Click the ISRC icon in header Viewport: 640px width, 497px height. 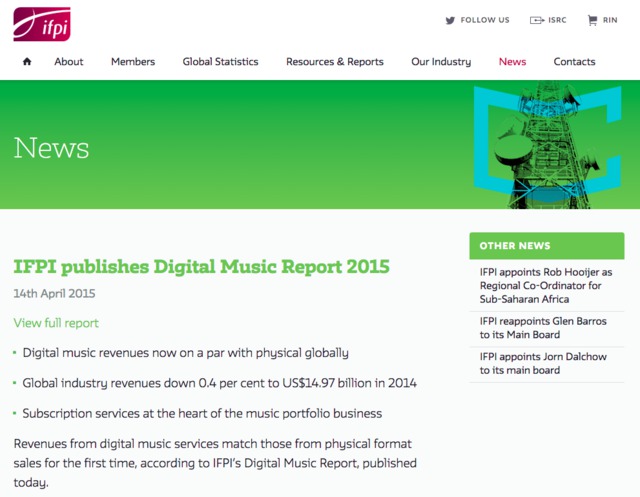tap(536, 20)
